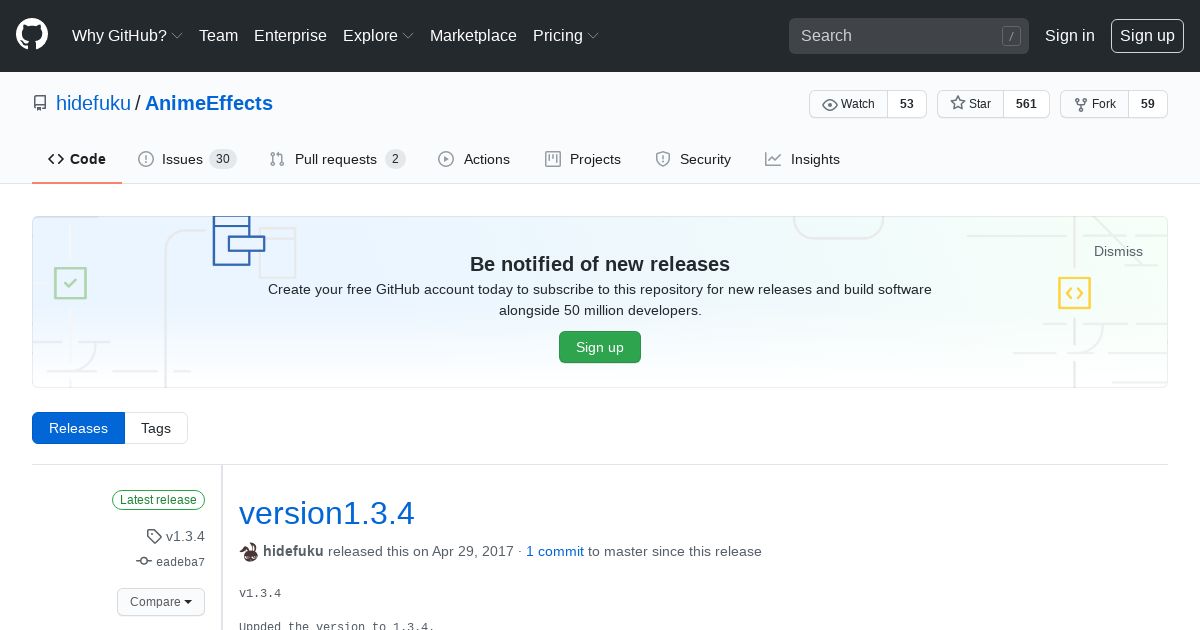This screenshot has height=630, width=1200.
Task: Open the Pull requests tab
Action: pyautogui.click(x=337, y=159)
